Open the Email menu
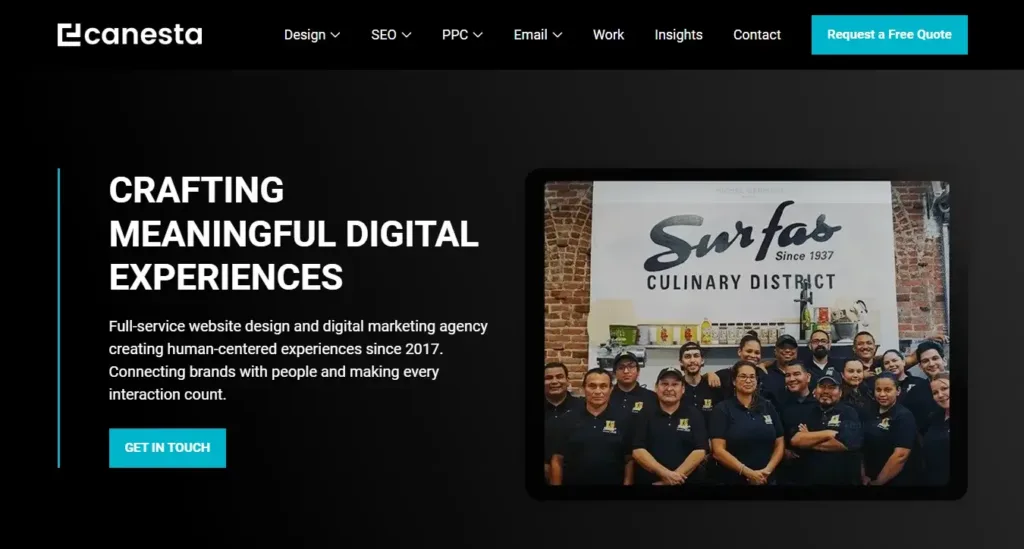Screen dimensions: 1024x549 coord(530,35)
